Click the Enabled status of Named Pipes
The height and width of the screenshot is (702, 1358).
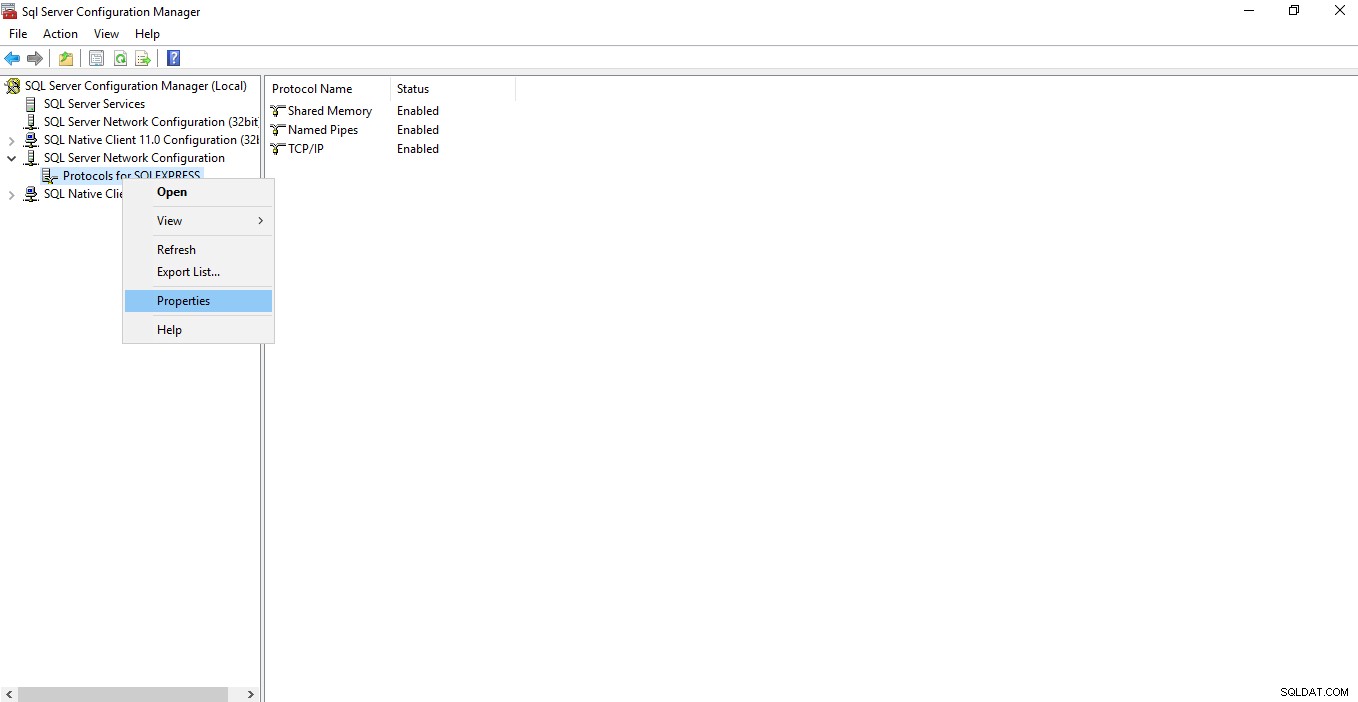(x=418, y=130)
